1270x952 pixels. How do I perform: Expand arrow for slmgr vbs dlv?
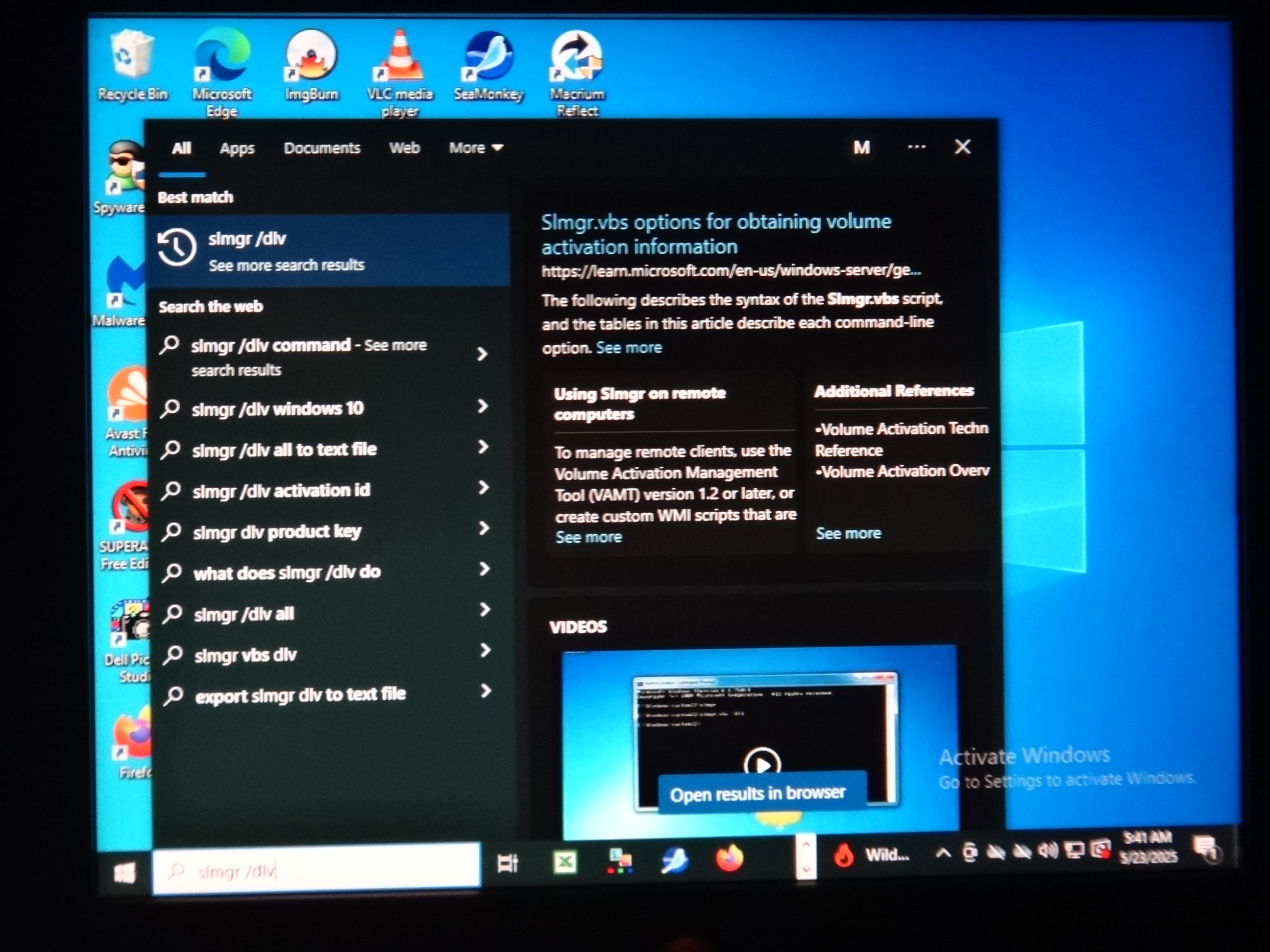click(486, 651)
